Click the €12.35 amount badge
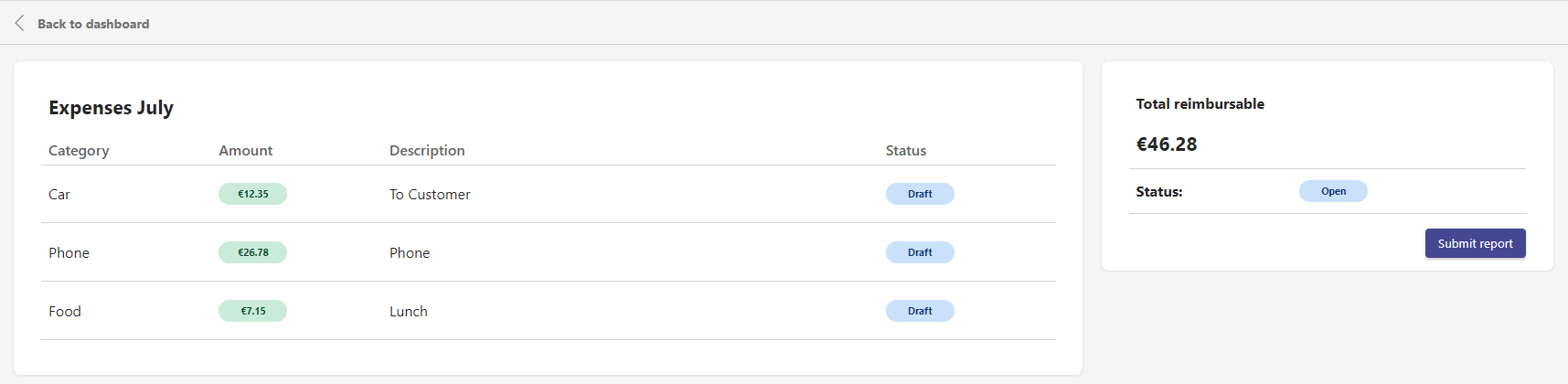This screenshot has height=384, width=1568. [252, 194]
